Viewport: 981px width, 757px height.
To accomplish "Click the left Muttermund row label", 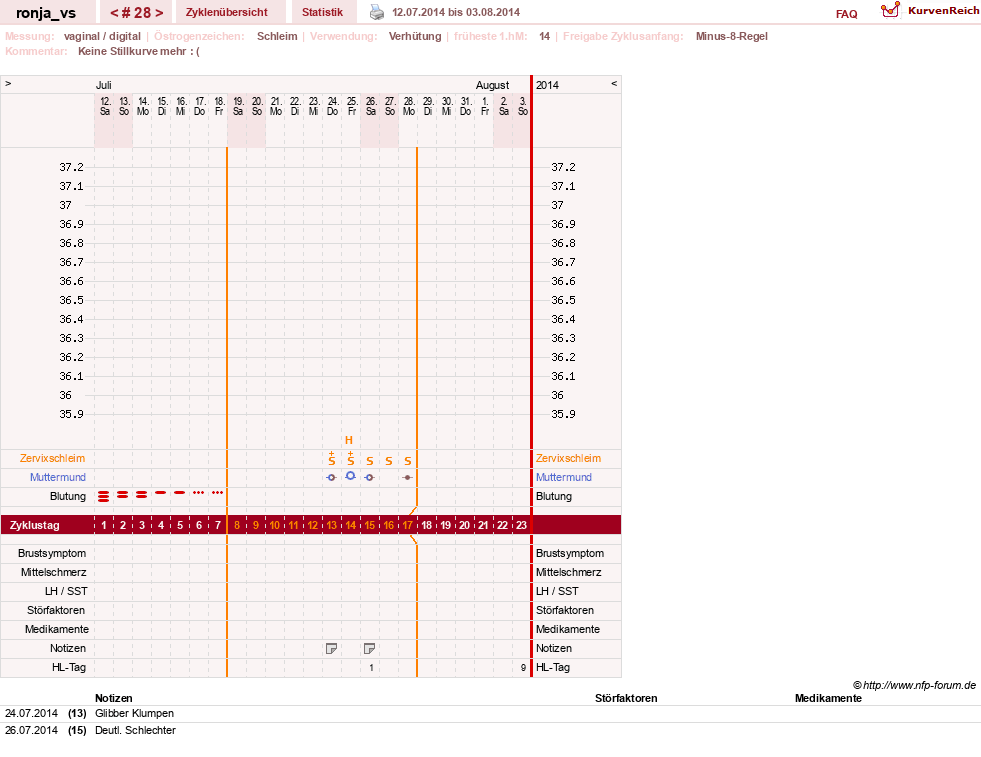I will click(x=58, y=477).
